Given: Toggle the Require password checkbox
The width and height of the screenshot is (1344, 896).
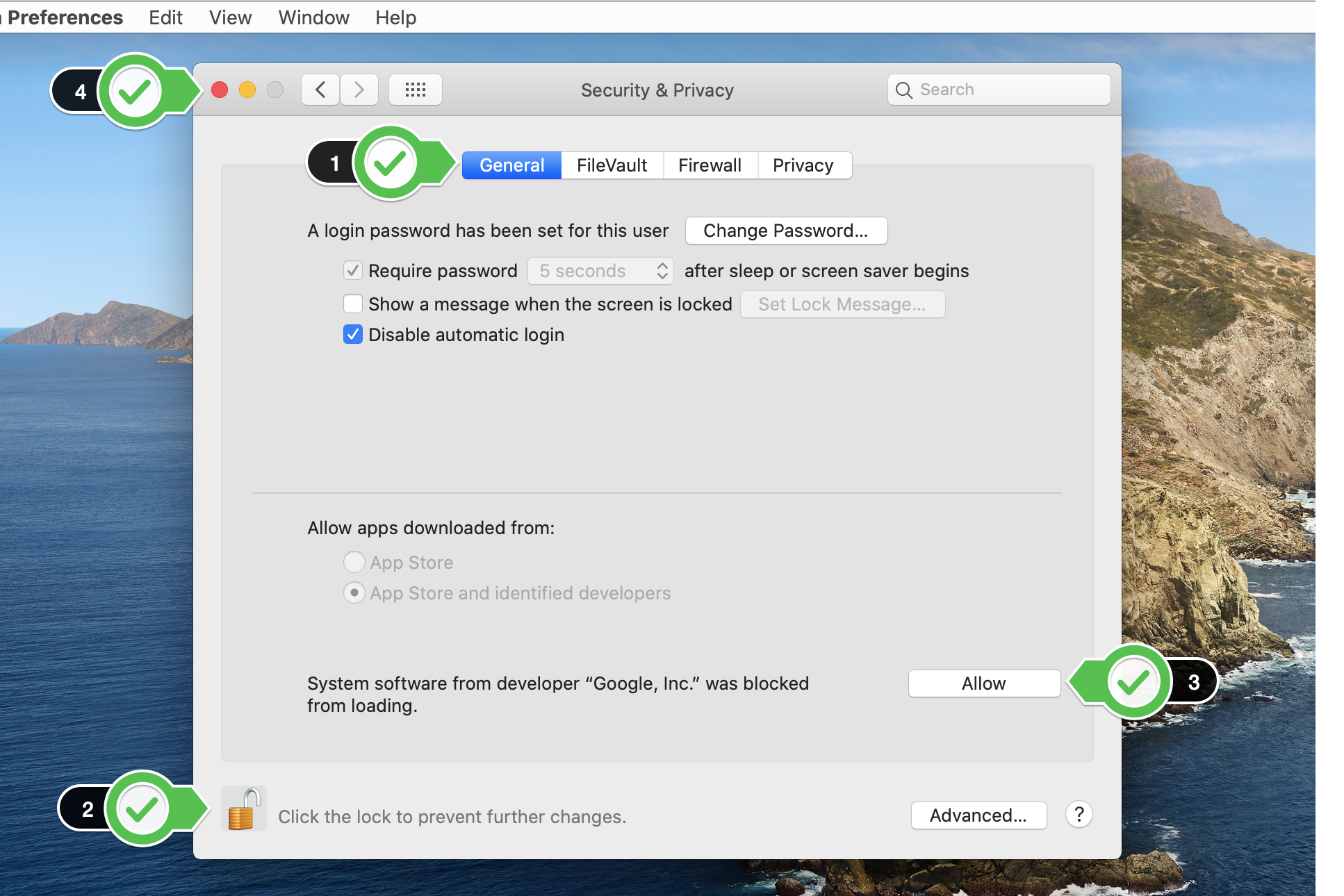Looking at the screenshot, I should (353, 270).
